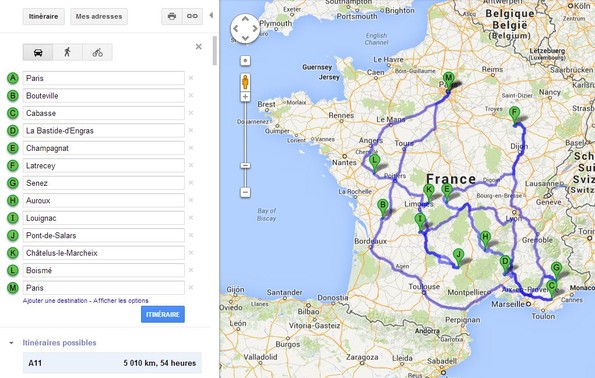Choose the bicycle travel mode
Screen dimensions: 595x378
(98, 52)
